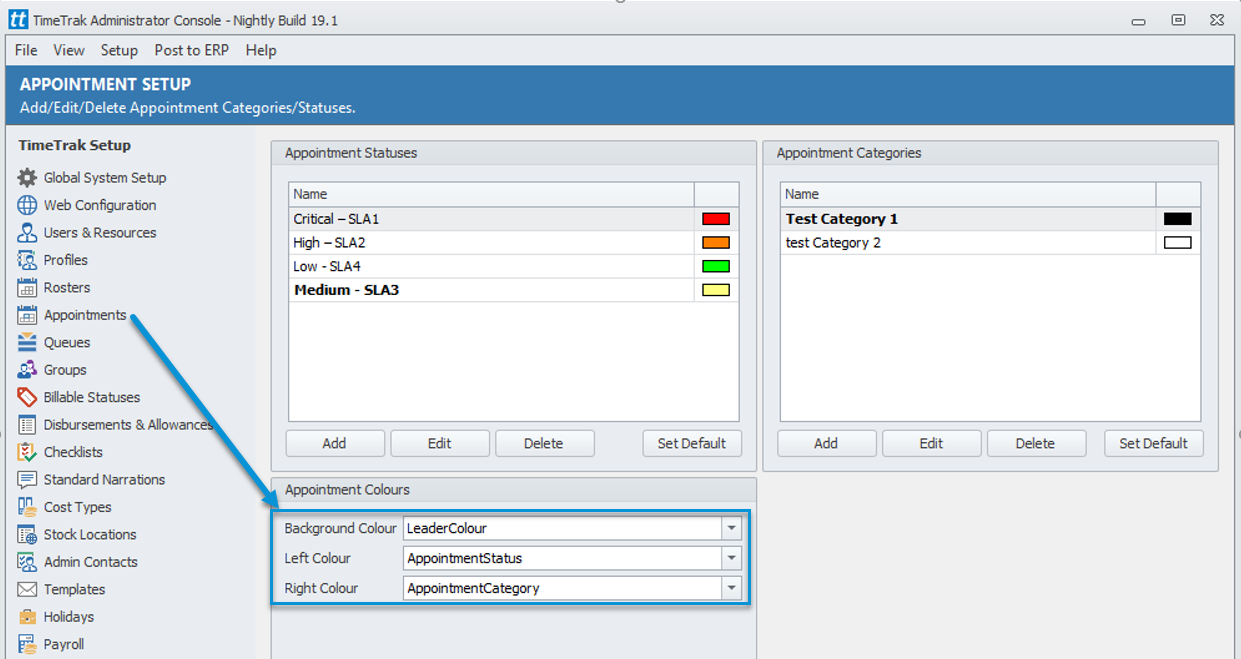Select the Critical – SLA1 status row
This screenshot has width=1241, height=659.
[514, 219]
